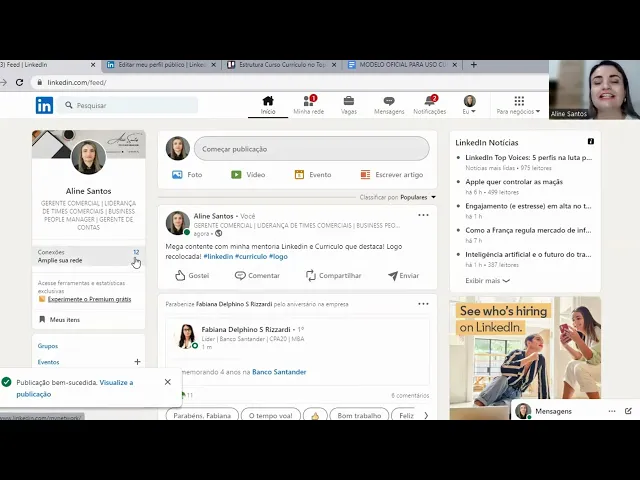Screen dimensions: 640x480
Task: Open news Inteligência artificial e o futuro
Action: point(529,254)
